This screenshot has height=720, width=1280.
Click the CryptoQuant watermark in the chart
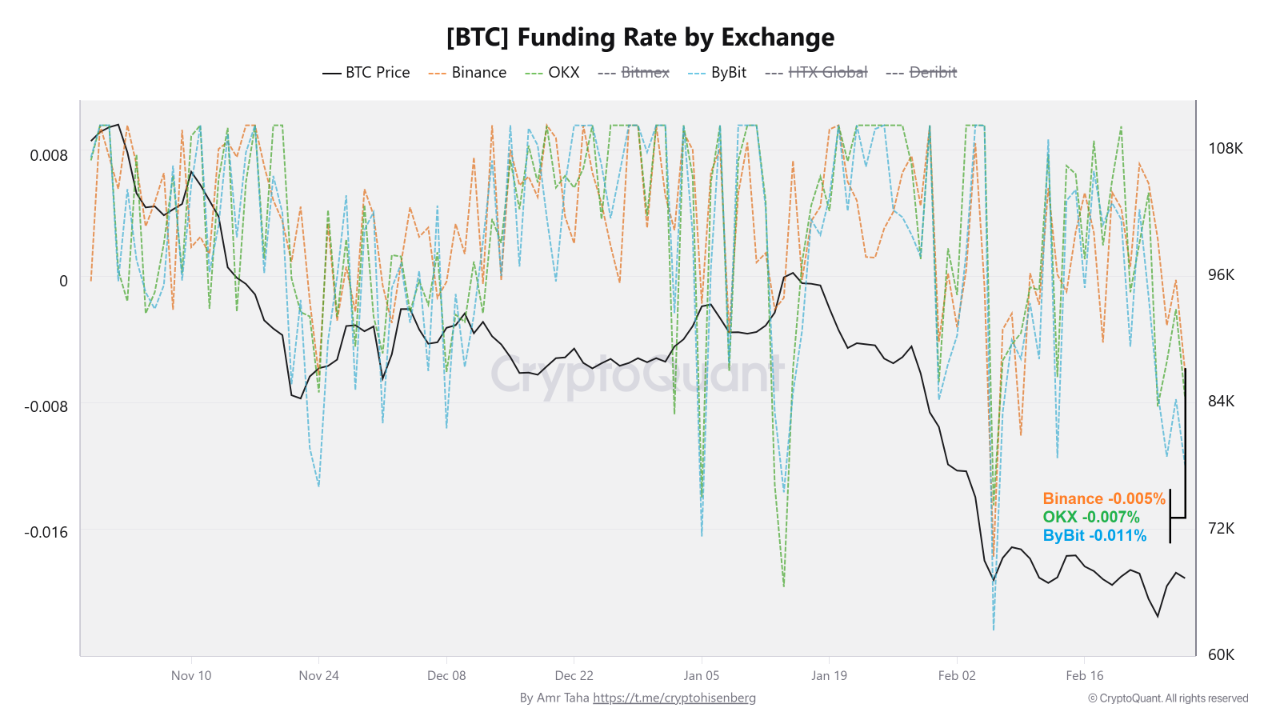click(x=634, y=375)
